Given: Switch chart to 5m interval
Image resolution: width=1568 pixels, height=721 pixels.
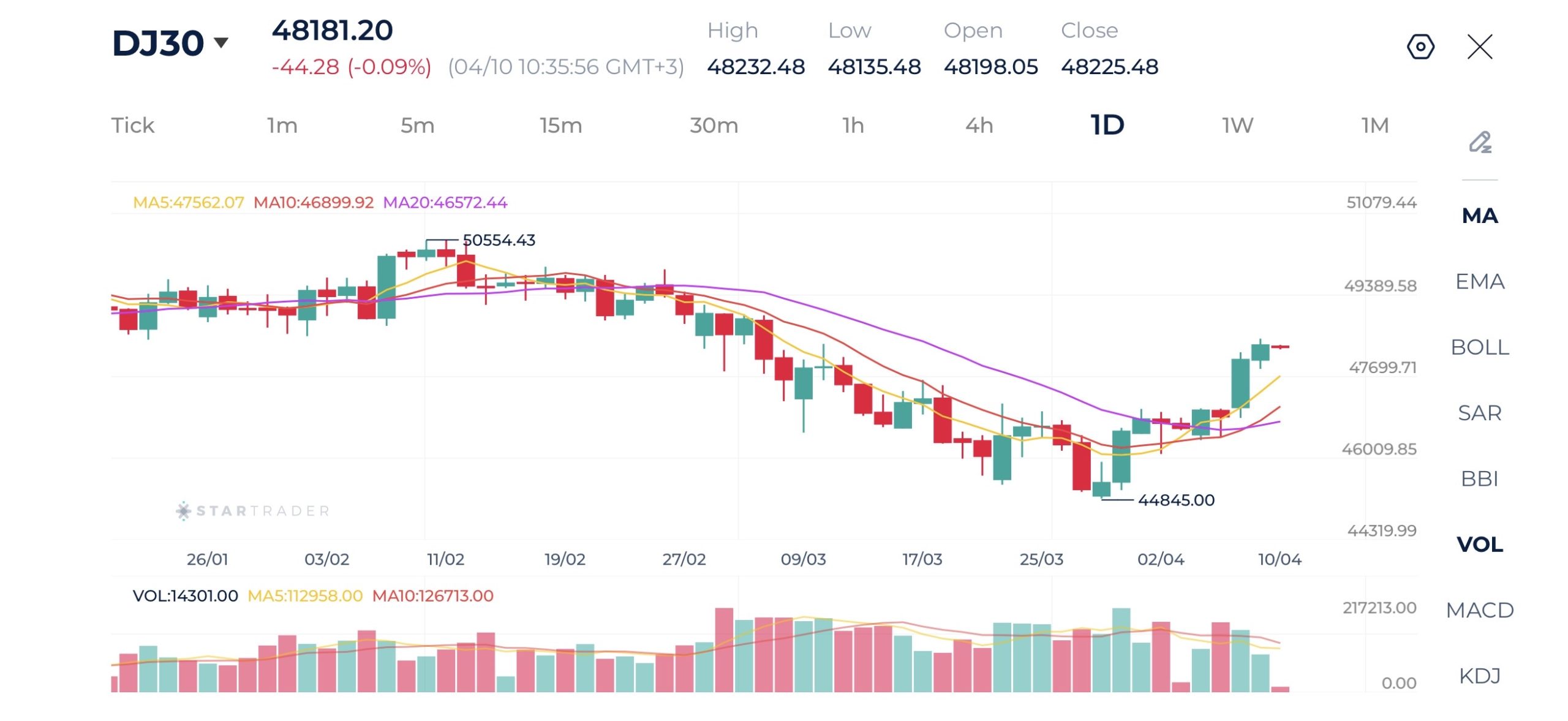Looking at the screenshot, I should pyautogui.click(x=417, y=126).
